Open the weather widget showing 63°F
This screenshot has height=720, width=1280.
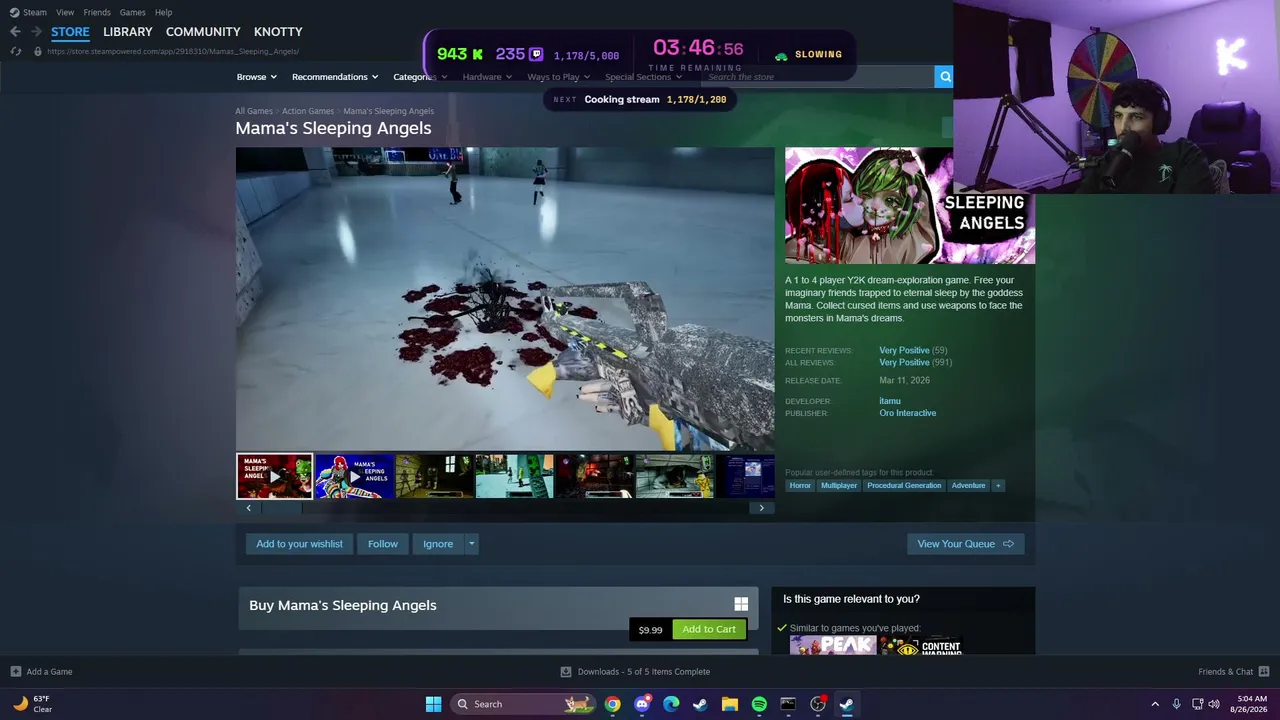pyautogui.click(x=32, y=704)
